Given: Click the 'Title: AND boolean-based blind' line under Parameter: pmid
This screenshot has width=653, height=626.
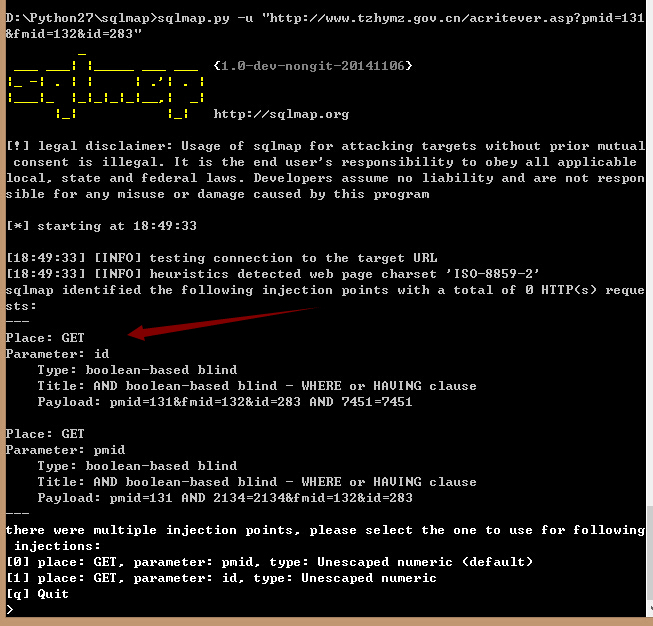Looking at the screenshot, I should [257, 482].
